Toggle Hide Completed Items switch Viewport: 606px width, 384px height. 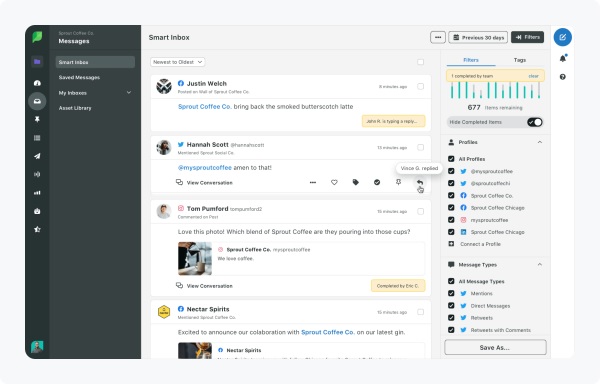pyautogui.click(x=535, y=122)
